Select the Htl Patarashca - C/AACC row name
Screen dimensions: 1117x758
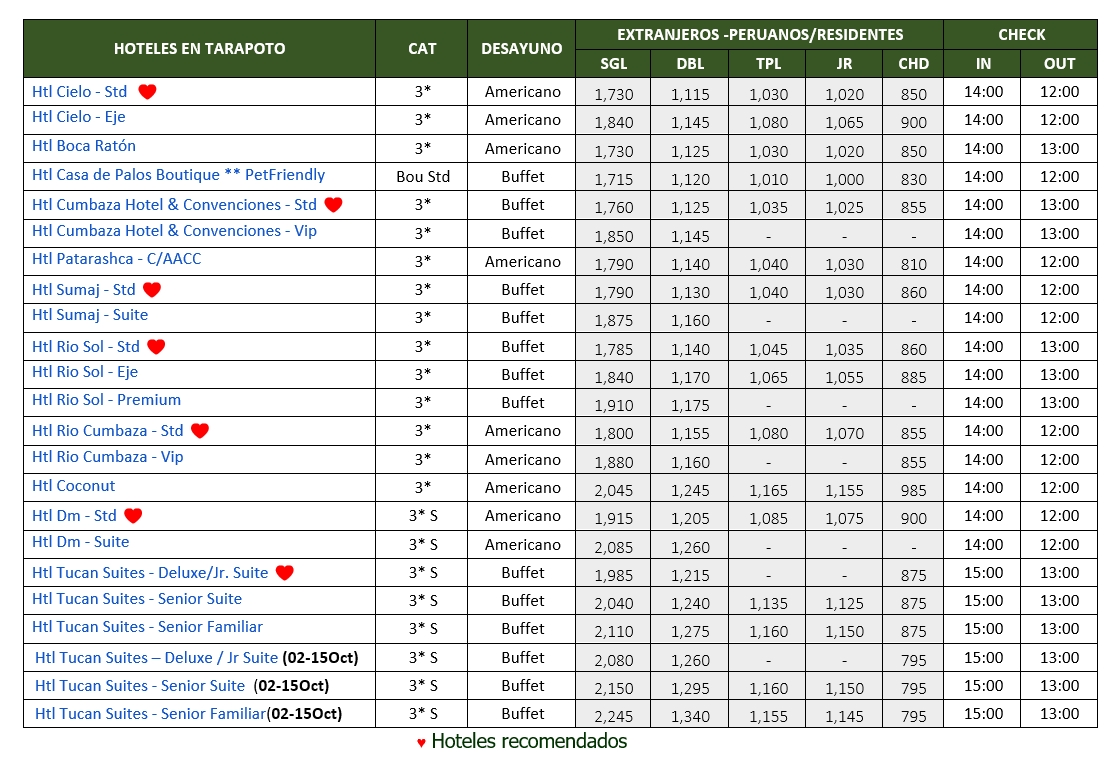(117, 259)
